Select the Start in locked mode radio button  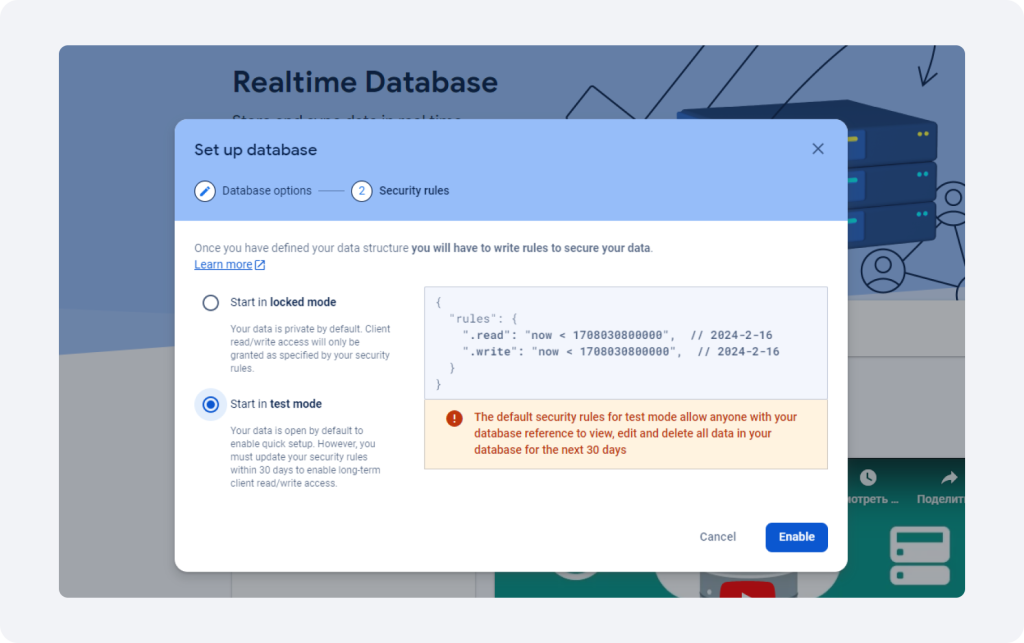210,303
